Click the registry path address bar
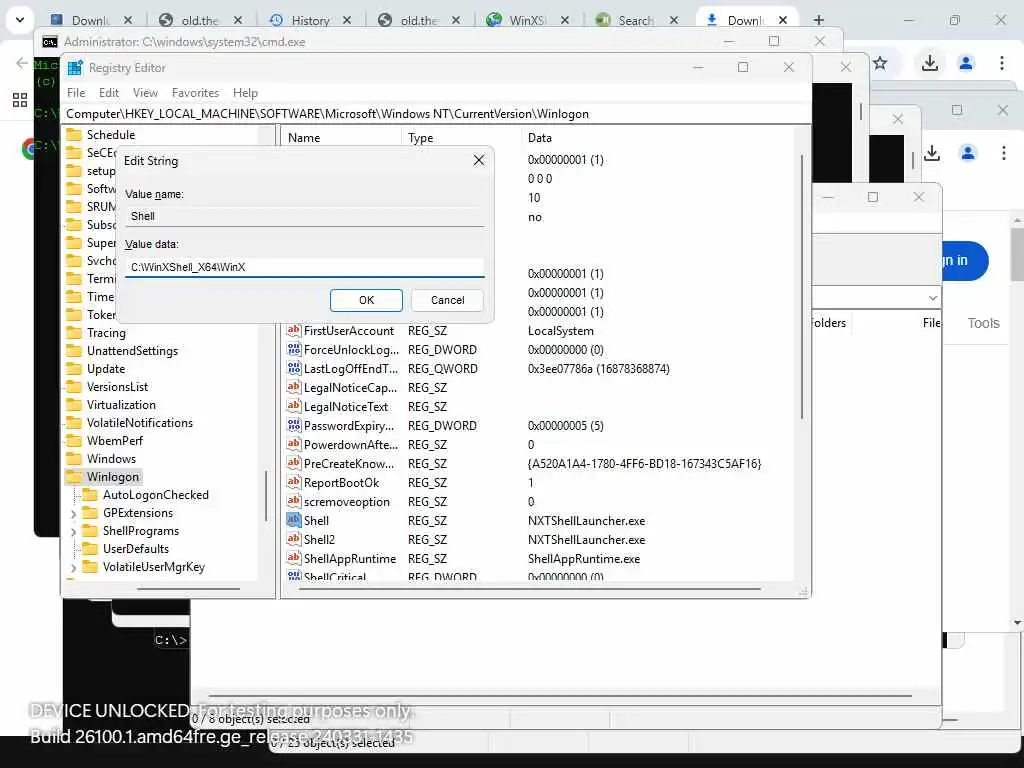 click(x=436, y=114)
